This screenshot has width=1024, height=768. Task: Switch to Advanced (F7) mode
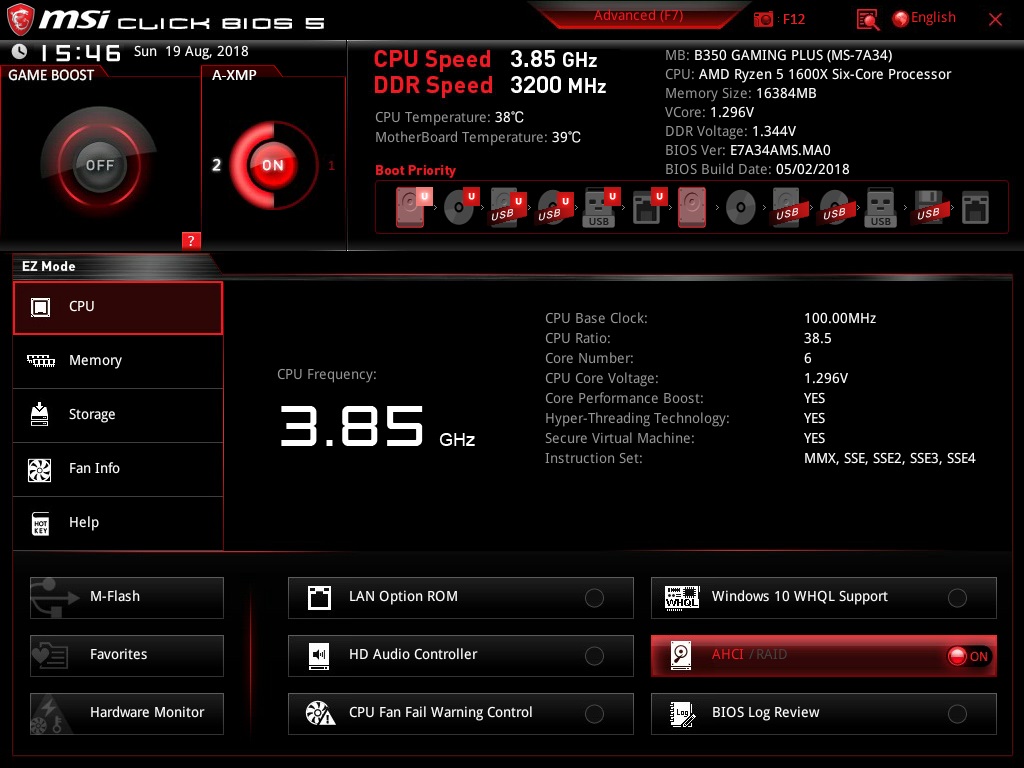pos(638,16)
